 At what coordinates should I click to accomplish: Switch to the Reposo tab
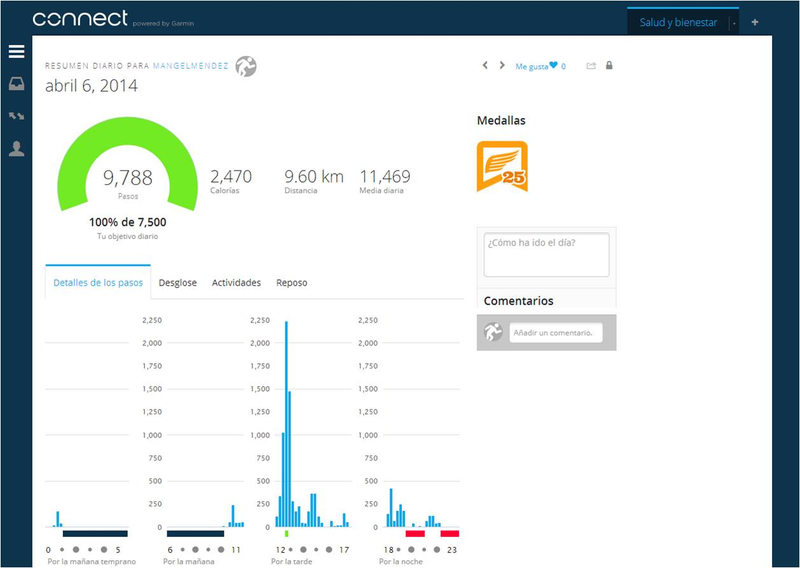coord(292,283)
